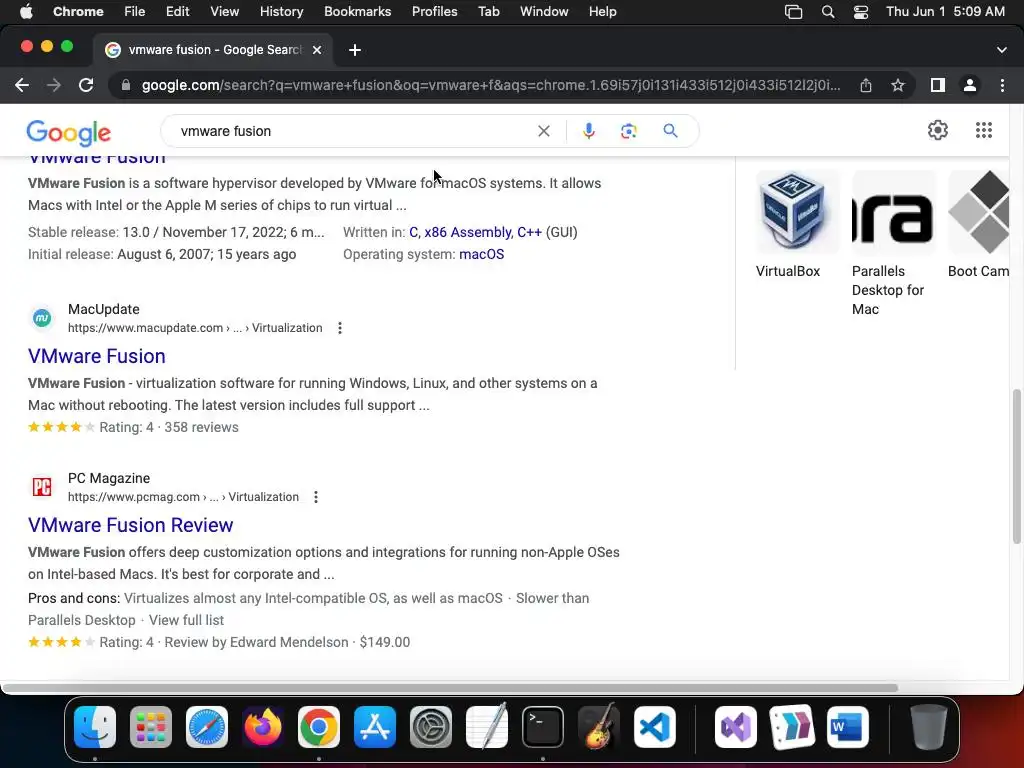This screenshot has height=768, width=1024.
Task: Open the Help menu
Action: [x=602, y=12]
